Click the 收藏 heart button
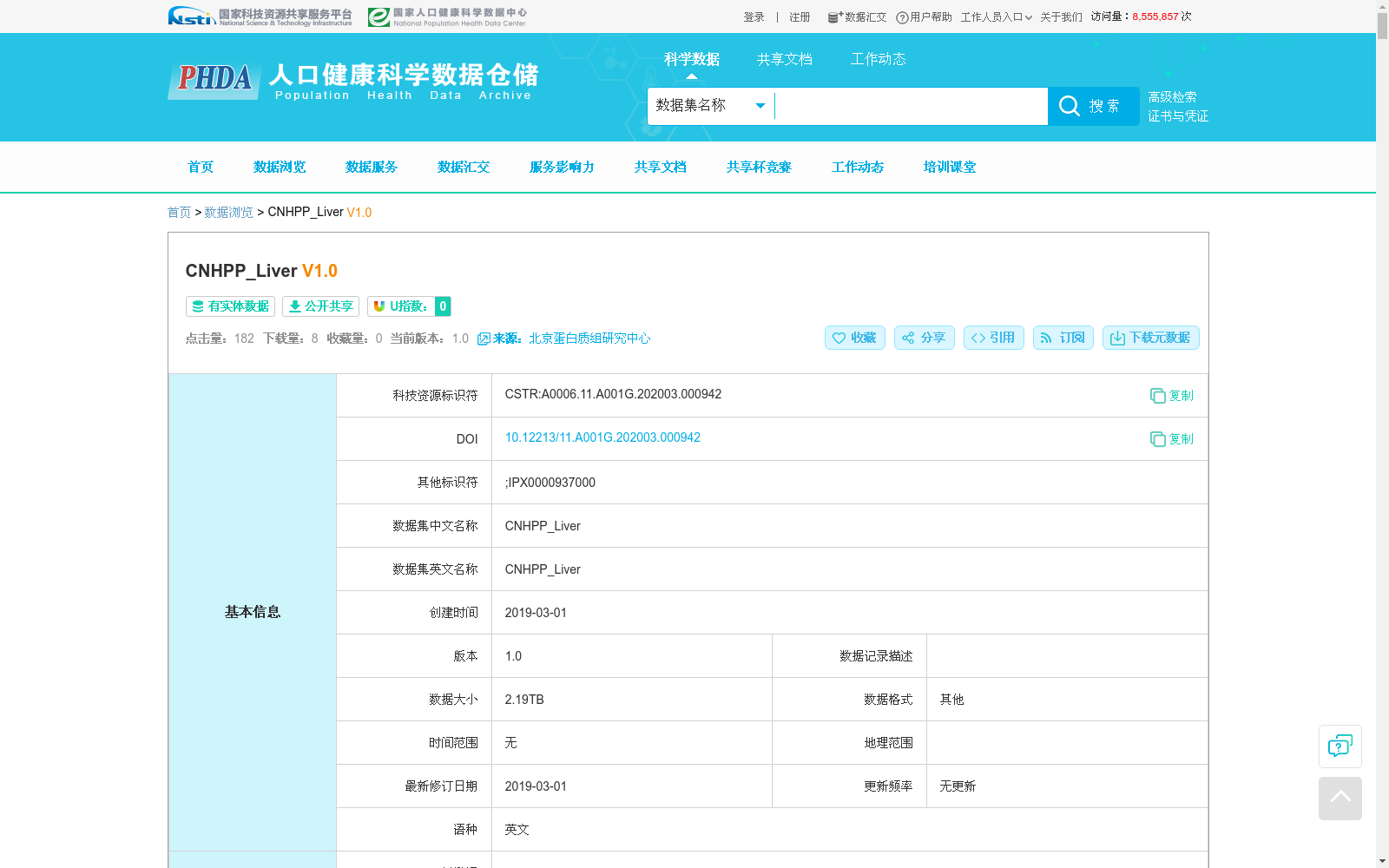The height and width of the screenshot is (868, 1389). [x=854, y=338]
